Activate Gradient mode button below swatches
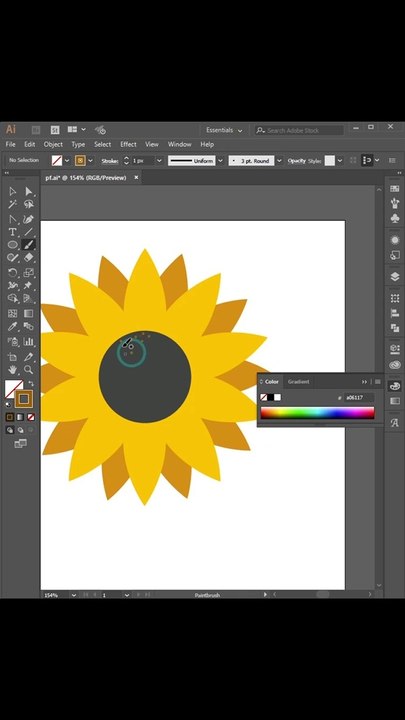The height and width of the screenshot is (720, 405). click(20, 417)
